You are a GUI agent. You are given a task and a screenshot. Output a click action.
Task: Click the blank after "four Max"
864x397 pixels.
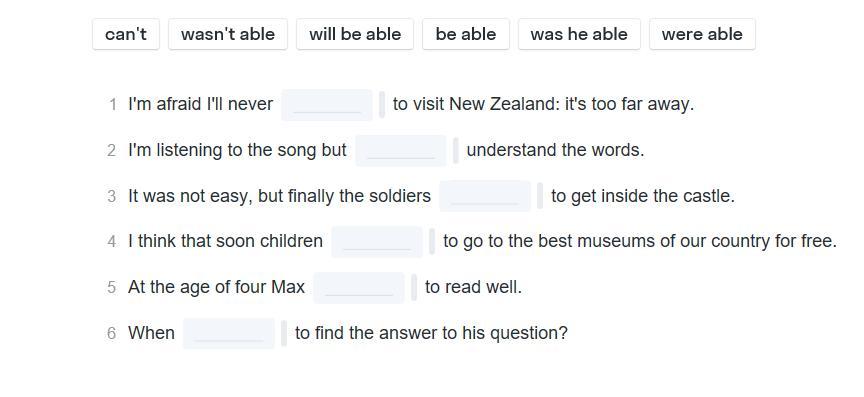pyautogui.click(x=359, y=288)
